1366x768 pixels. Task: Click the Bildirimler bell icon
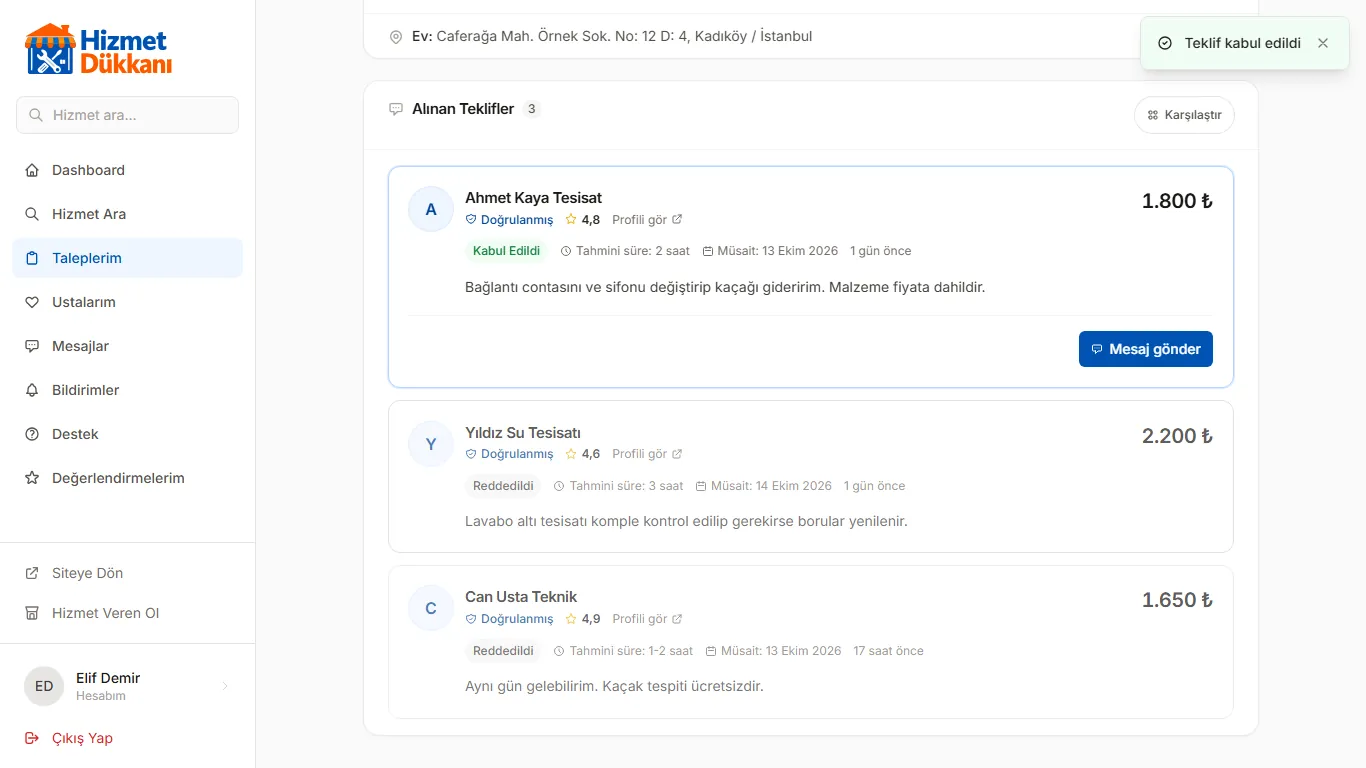(x=32, y=390)
